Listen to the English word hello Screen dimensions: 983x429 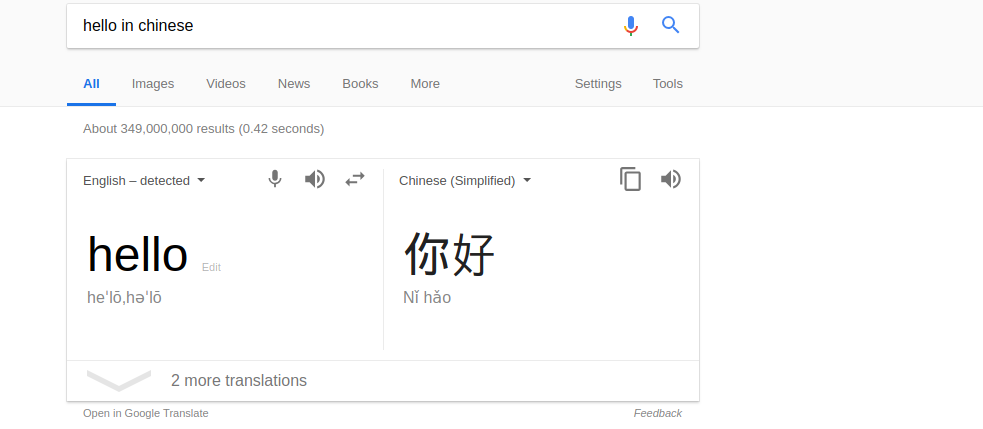point(315,179)
